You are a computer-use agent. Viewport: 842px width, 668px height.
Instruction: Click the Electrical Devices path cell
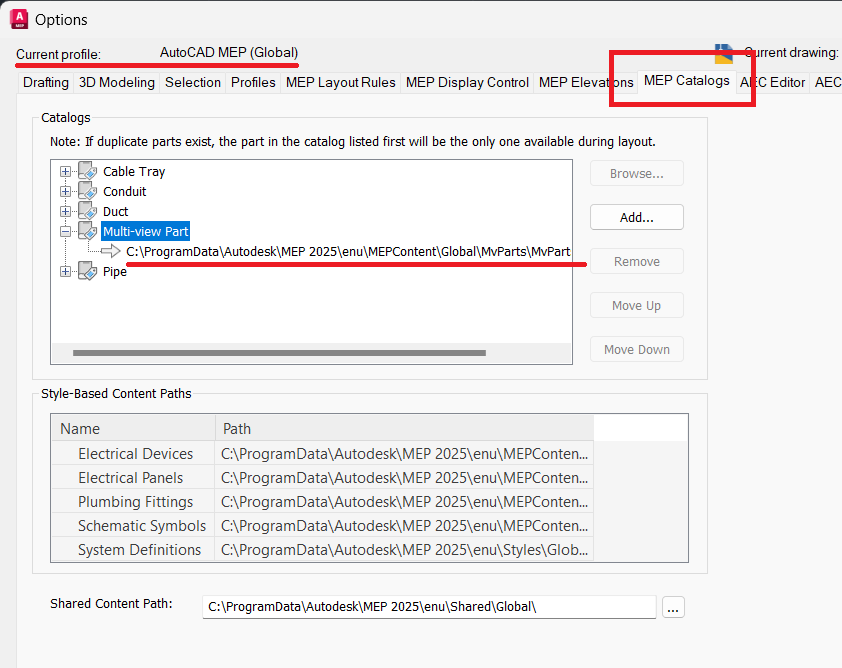click(404, 454)
